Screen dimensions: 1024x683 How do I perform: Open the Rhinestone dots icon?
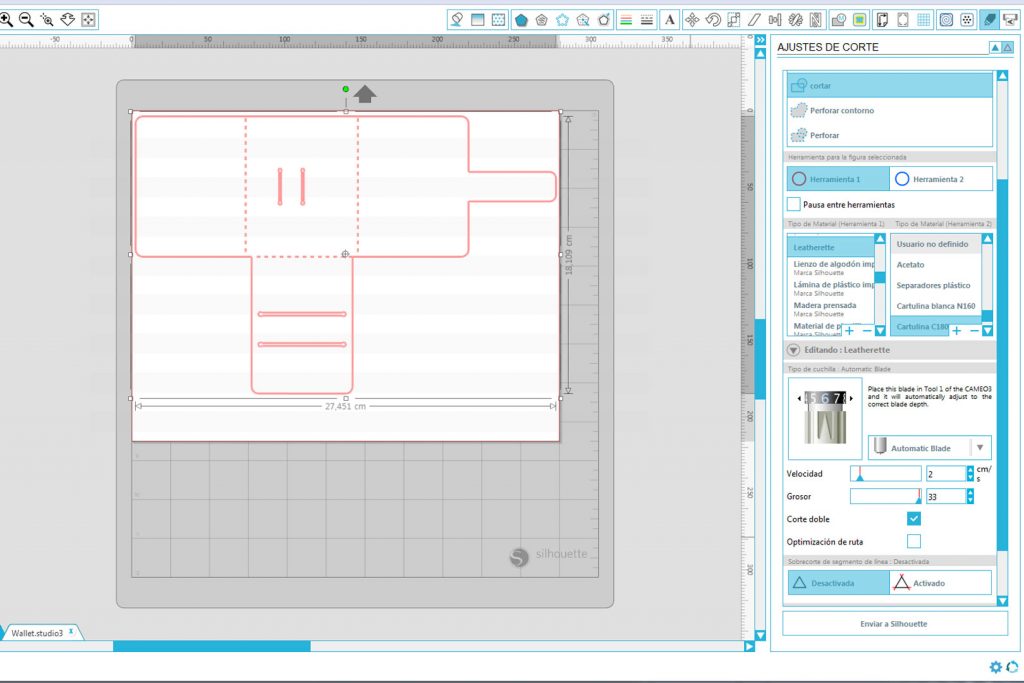(x=967, y=20)
